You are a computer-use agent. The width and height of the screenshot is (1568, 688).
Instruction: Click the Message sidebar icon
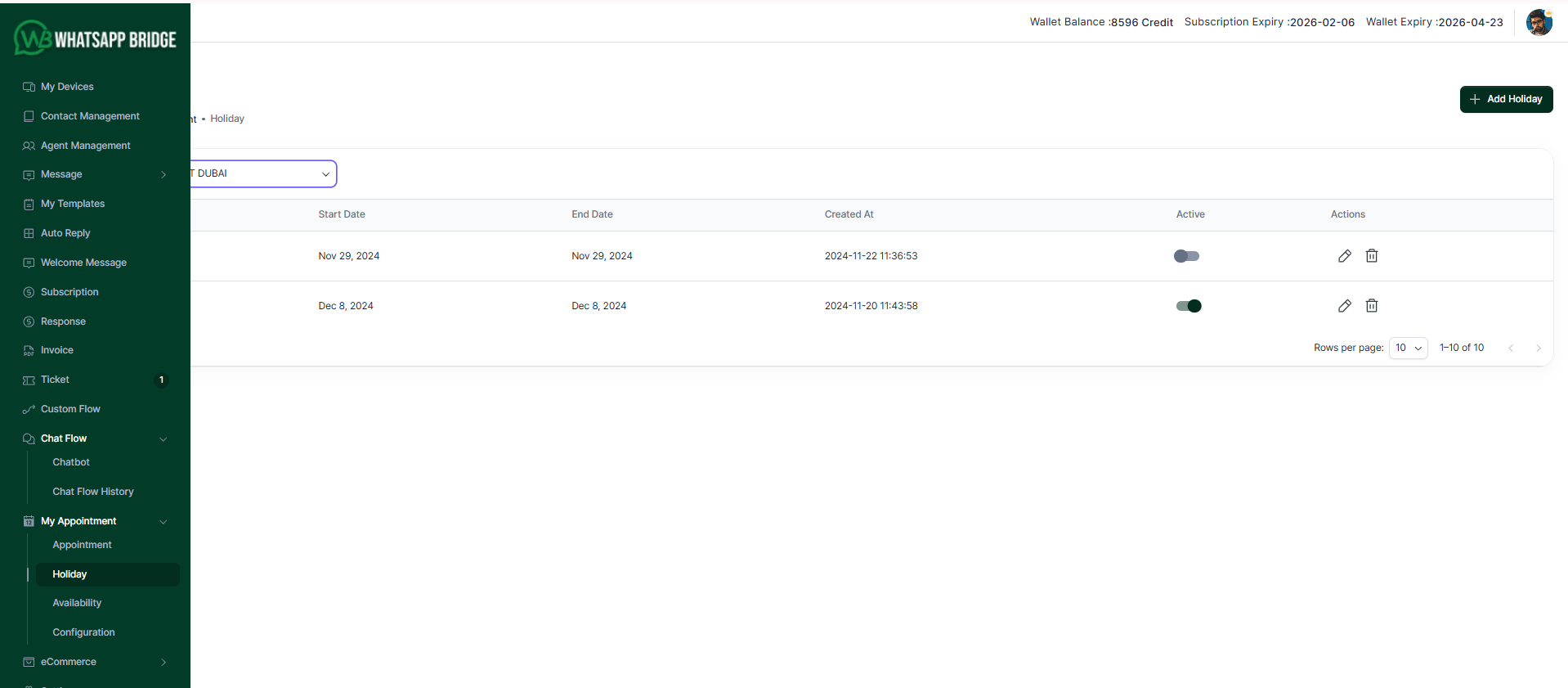[29, 175]
